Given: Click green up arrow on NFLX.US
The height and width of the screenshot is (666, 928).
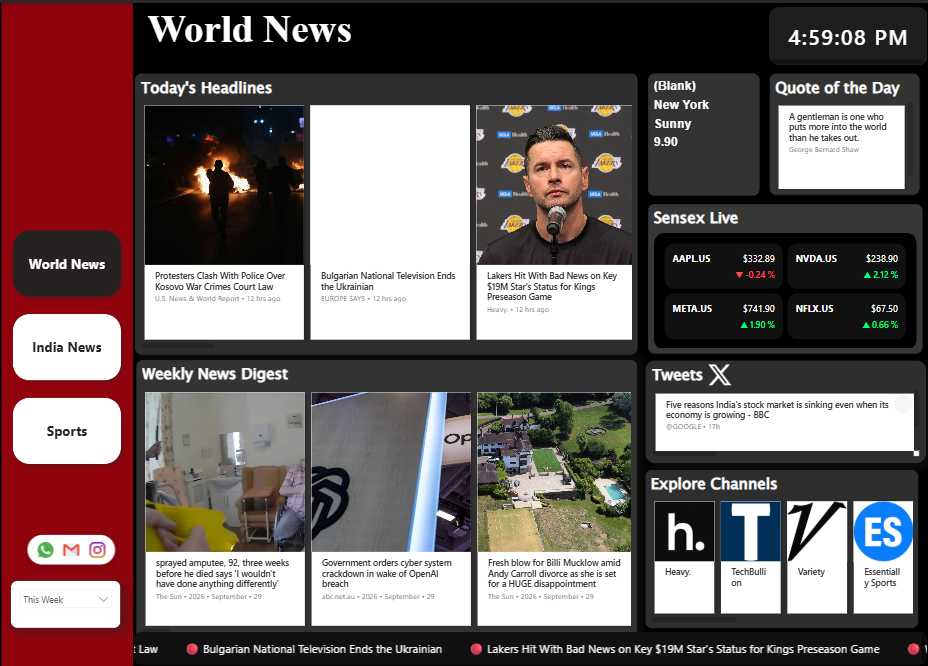Looking at the screenshot, I should [866, 325].
